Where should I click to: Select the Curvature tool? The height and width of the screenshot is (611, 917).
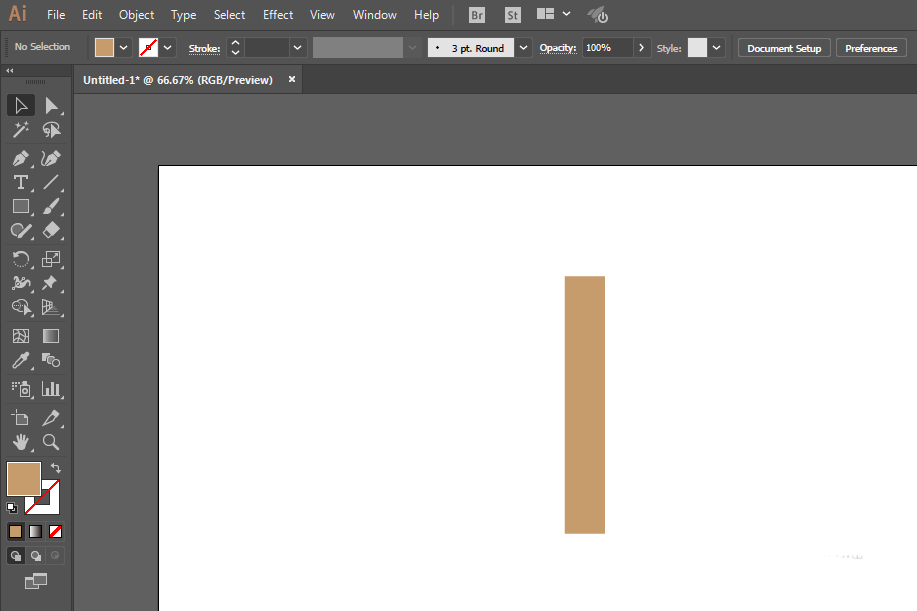(x=51, y=158)
